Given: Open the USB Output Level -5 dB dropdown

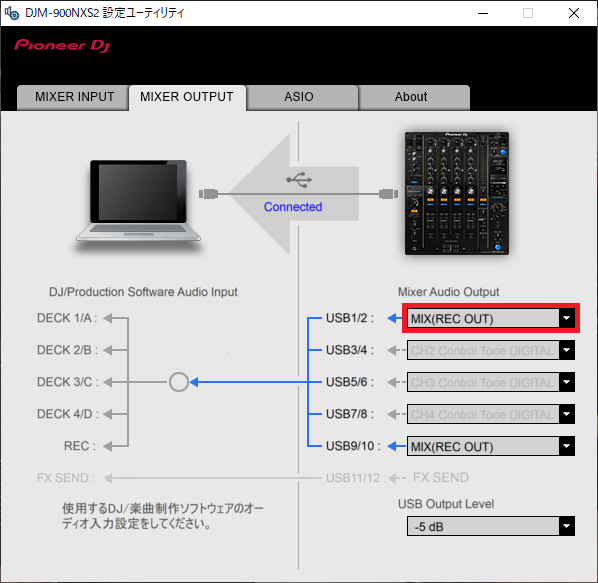Looking at the screenshot, I should tap(490, 527).
